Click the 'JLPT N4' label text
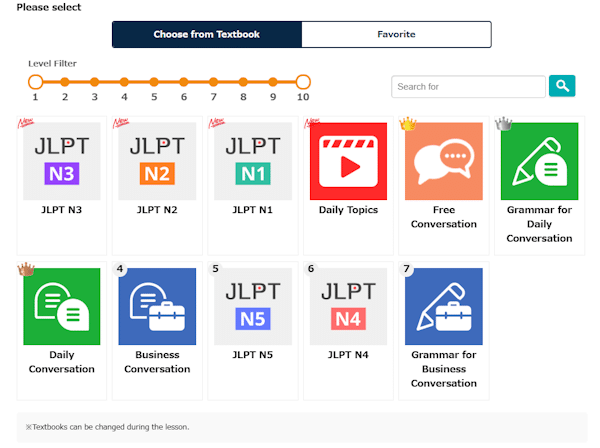This screenshot has width=600, height=448. click(x=348, y=355)
